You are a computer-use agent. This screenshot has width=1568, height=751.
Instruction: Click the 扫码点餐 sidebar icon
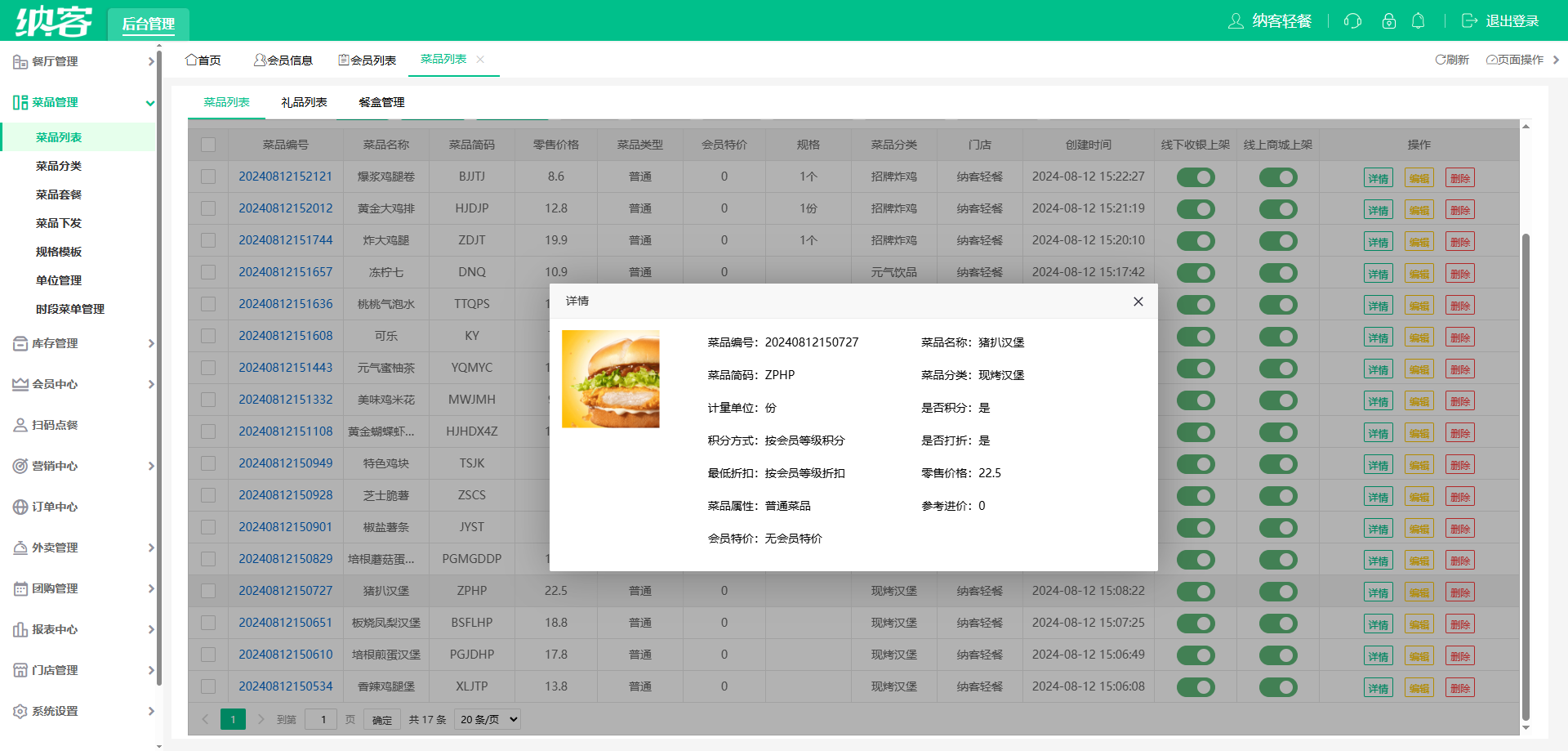(x=20, y=425)
